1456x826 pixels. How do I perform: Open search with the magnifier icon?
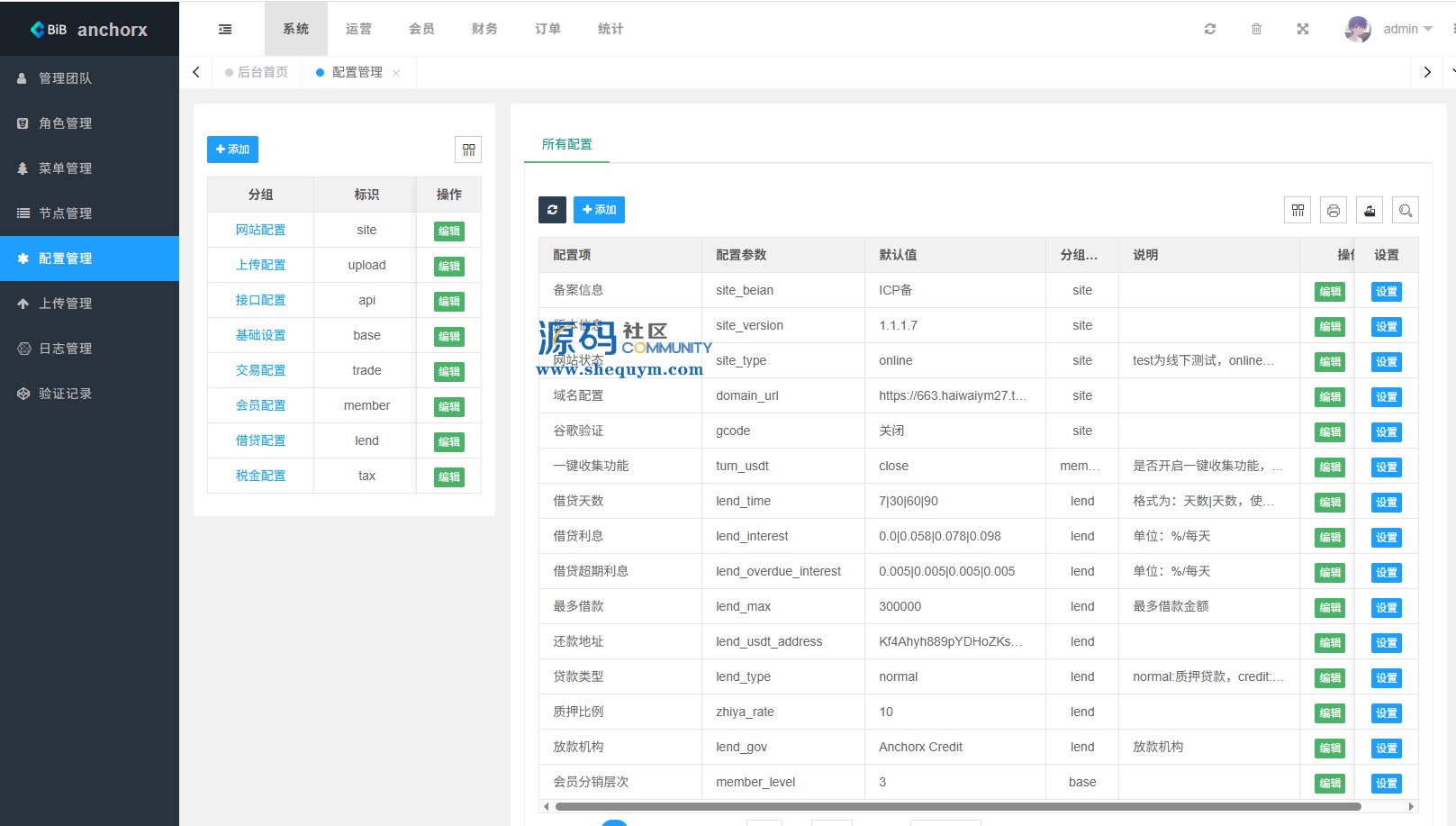pyautogui.click(x=1406, y=210)
